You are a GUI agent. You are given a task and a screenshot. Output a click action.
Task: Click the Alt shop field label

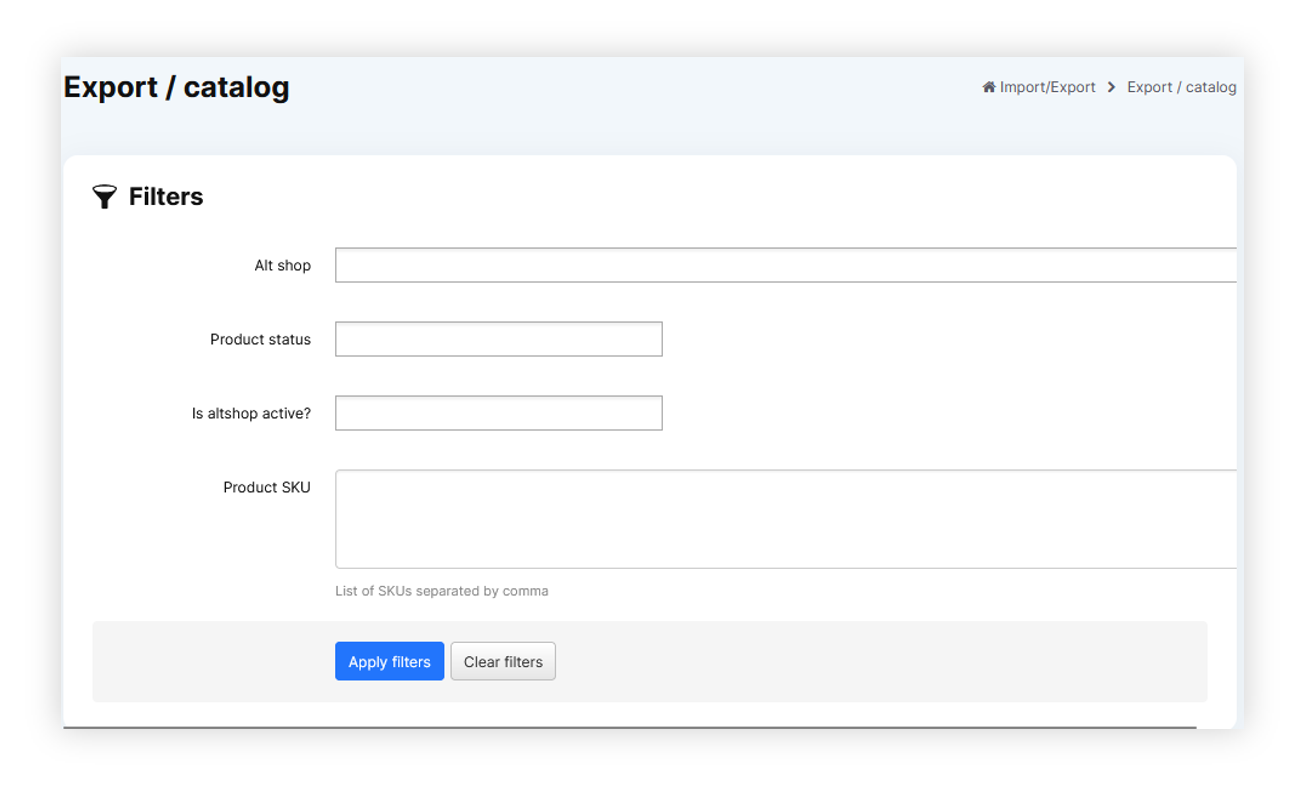click(282, 265)
